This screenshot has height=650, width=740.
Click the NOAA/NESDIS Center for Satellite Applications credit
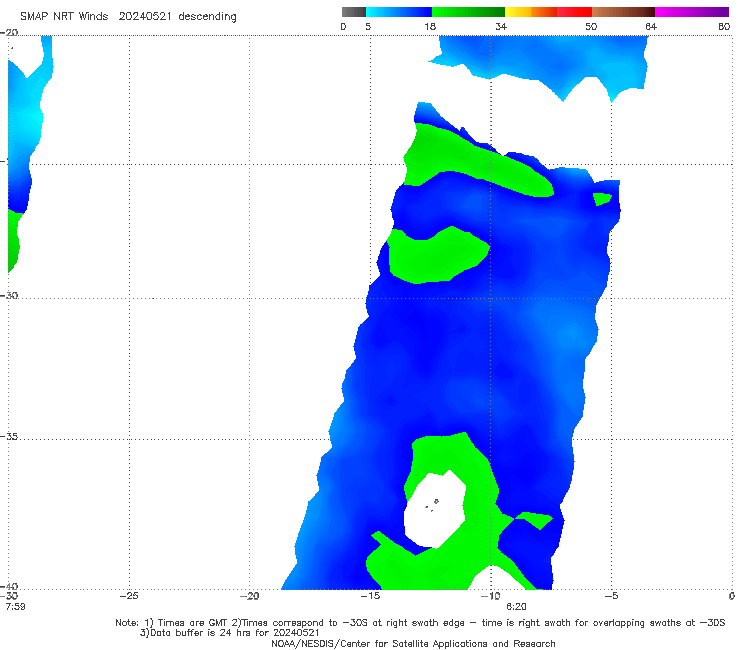(413, 643)
